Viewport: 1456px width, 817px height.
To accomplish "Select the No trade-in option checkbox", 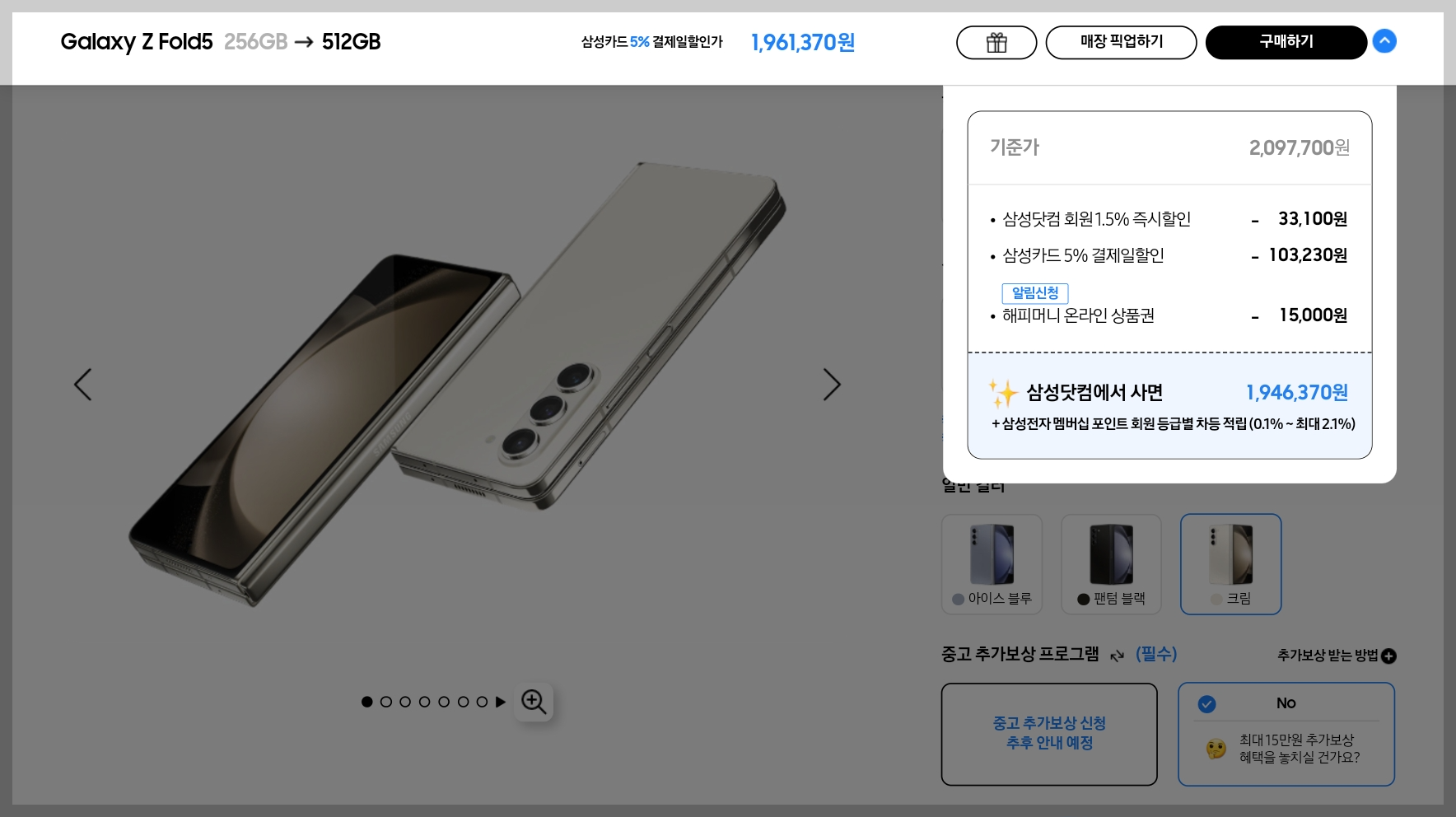I will click(x=1206, y=703).
